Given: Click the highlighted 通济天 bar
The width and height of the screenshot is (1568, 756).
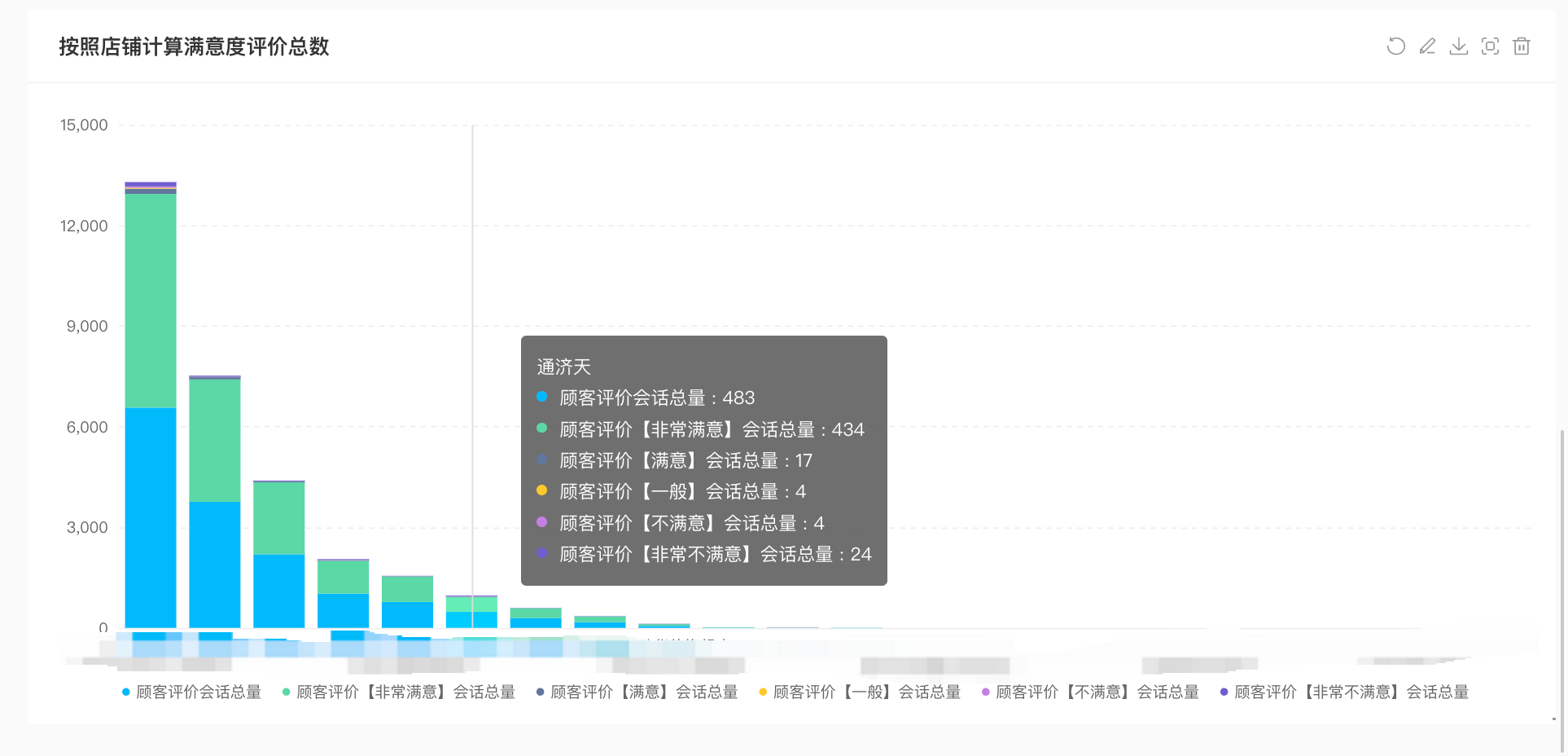Looking at the screenshot, I should click(x=471, y=612).
